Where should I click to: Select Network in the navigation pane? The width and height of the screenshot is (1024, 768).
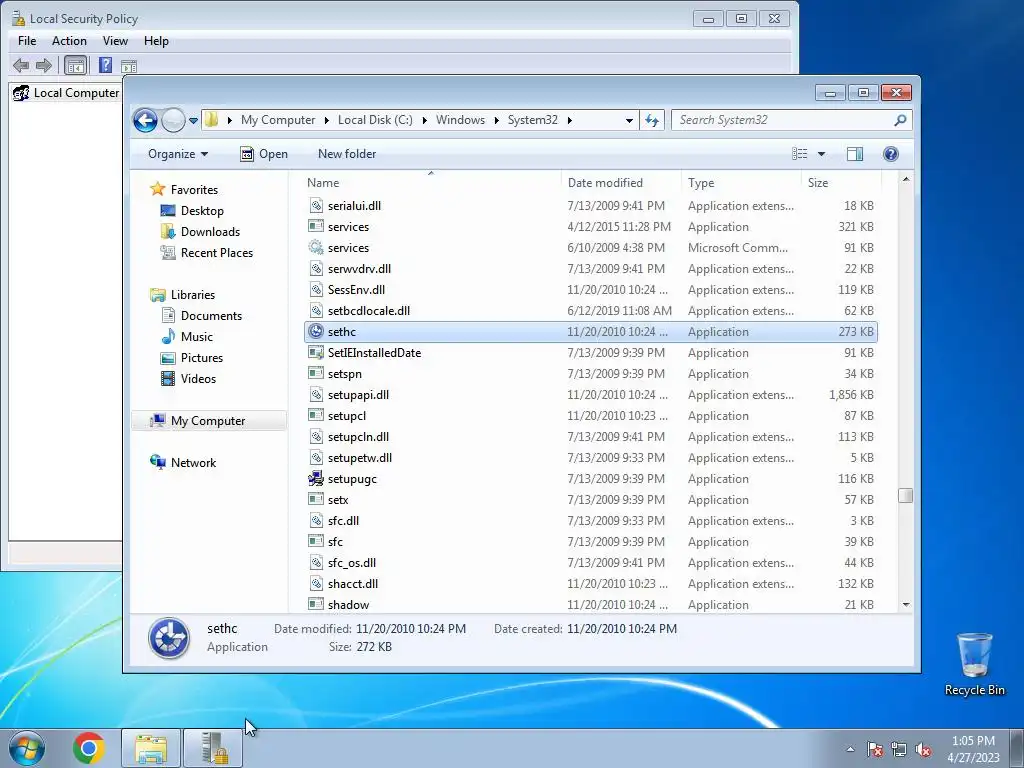[x=193, y=463]
